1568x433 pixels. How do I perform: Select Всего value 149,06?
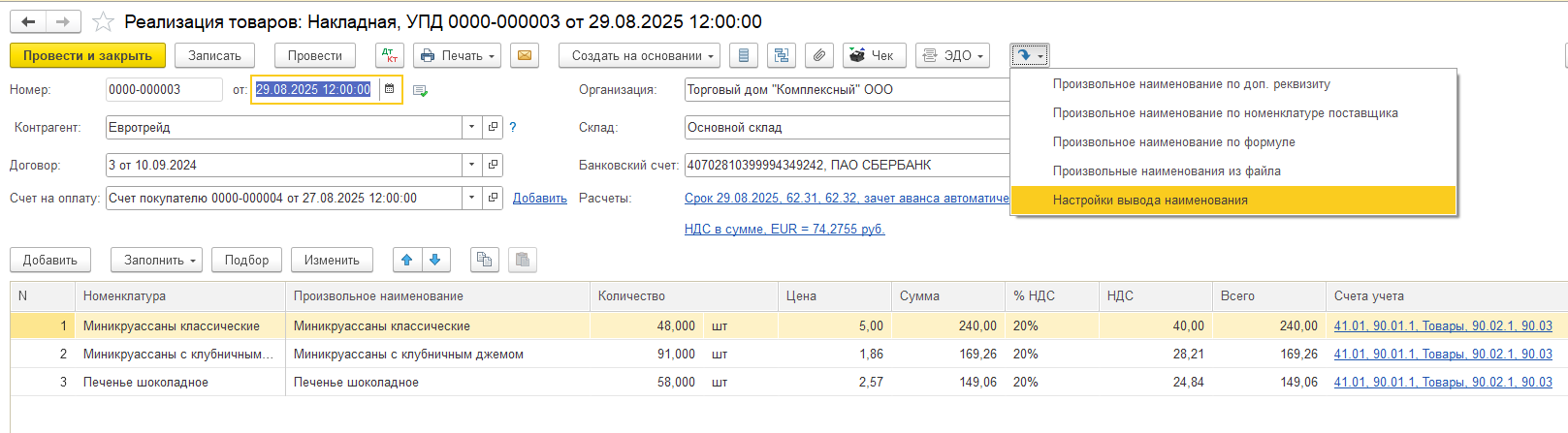(x=1269, y=383)
